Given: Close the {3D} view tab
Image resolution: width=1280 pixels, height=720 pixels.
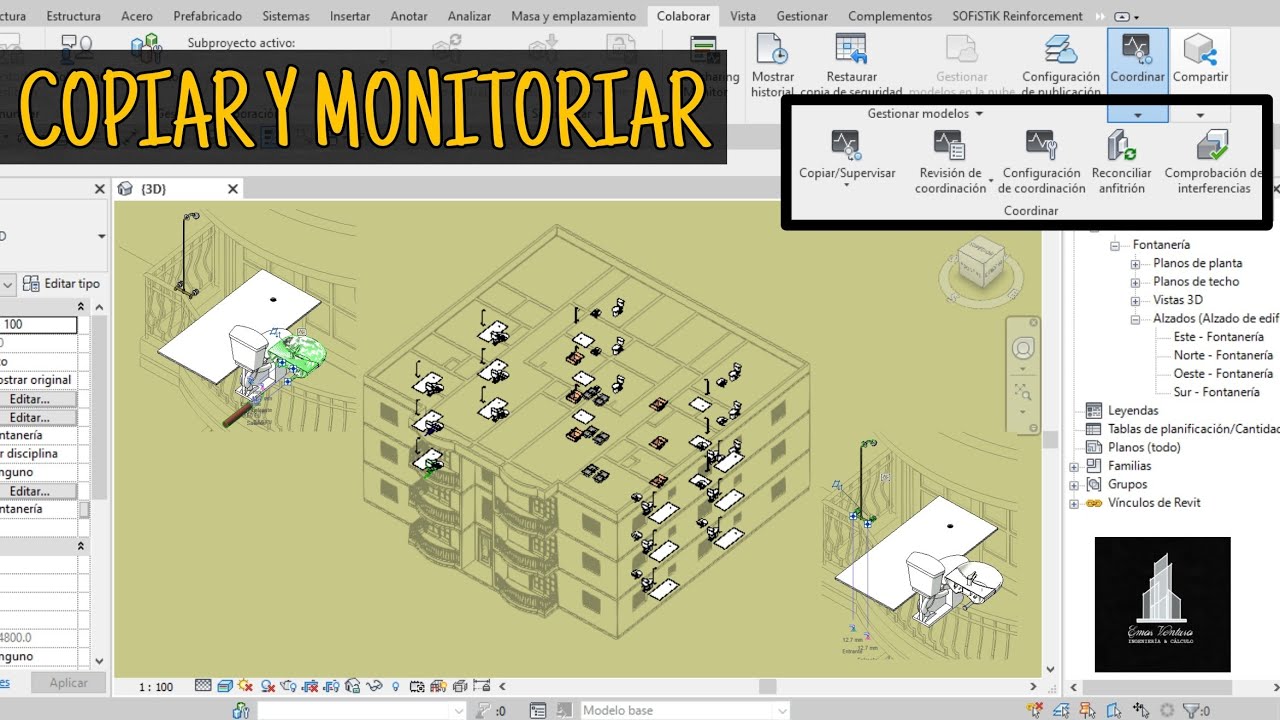Looking at the screenshot, I should click(233, 188).
